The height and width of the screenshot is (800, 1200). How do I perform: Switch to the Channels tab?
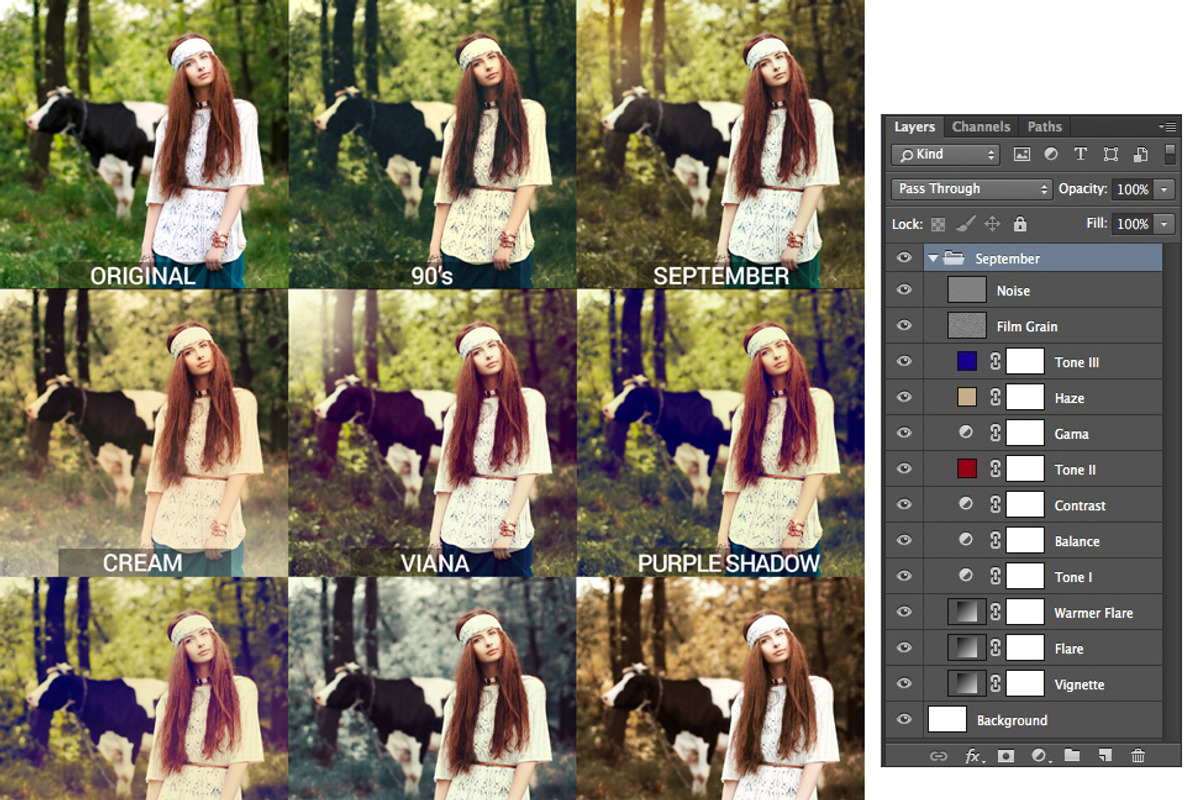coord(981,127)
